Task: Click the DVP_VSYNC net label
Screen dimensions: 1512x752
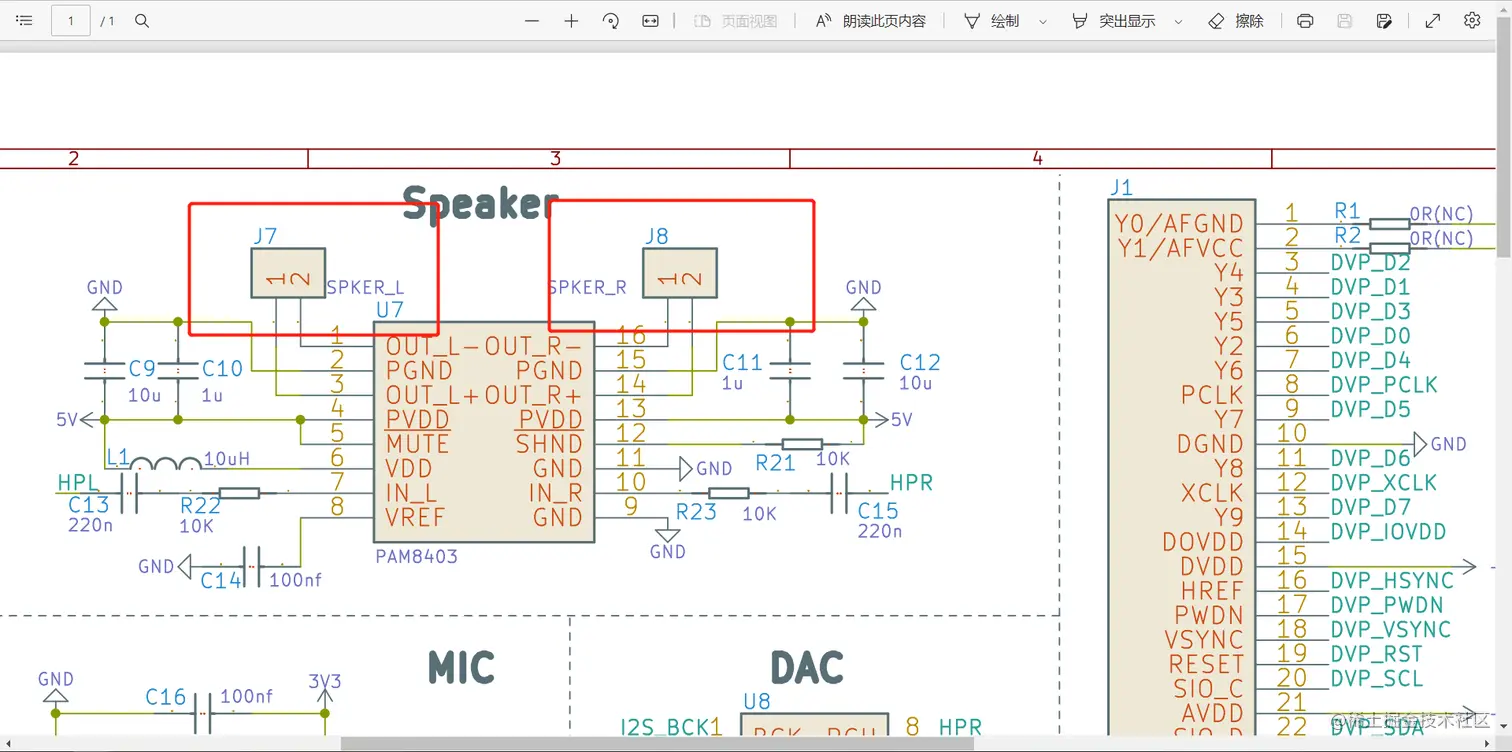Action: pyautogui.click(x=1391, y=630)
